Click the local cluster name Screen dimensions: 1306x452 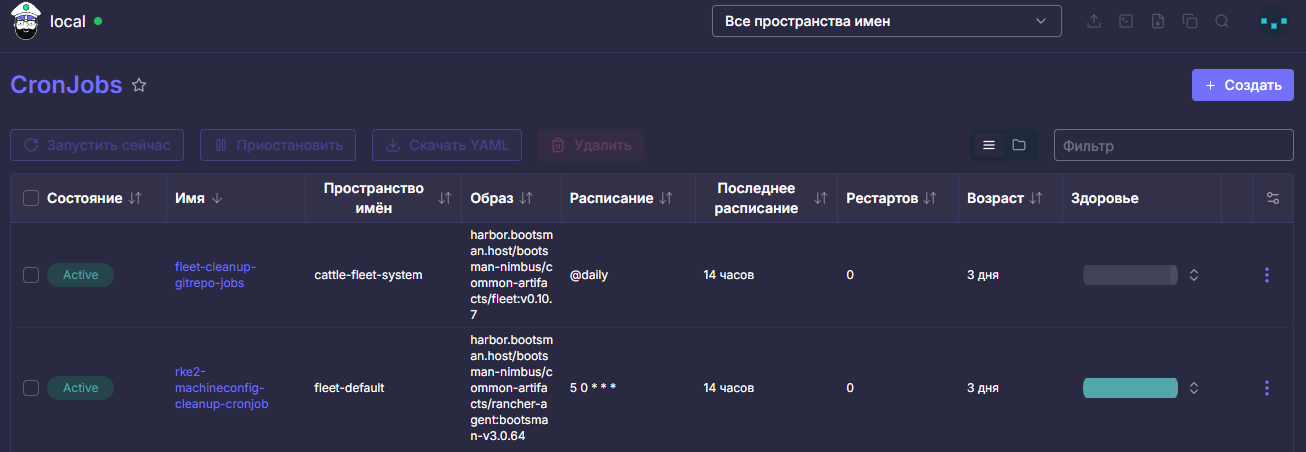(x=68, y=21)
